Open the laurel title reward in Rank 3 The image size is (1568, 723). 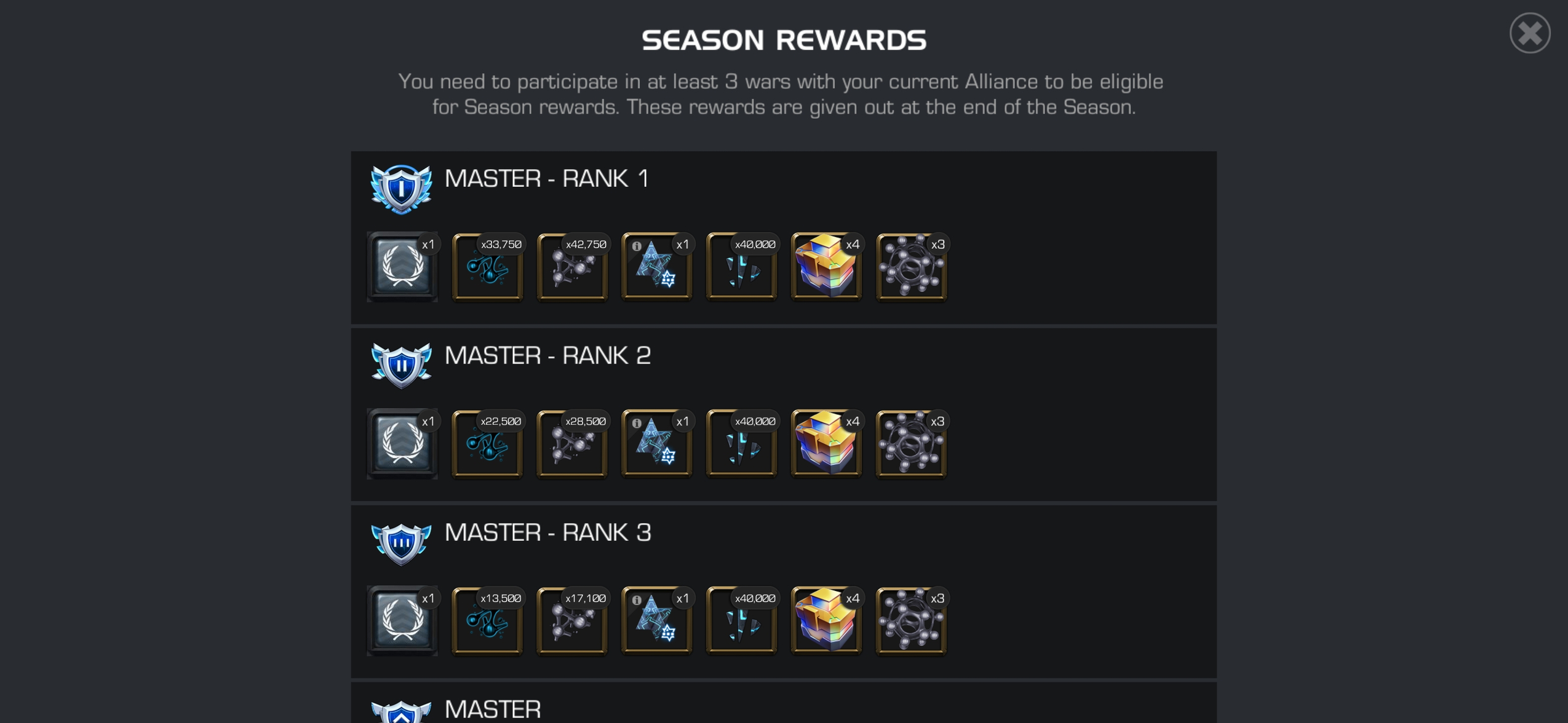click(402, 620)
